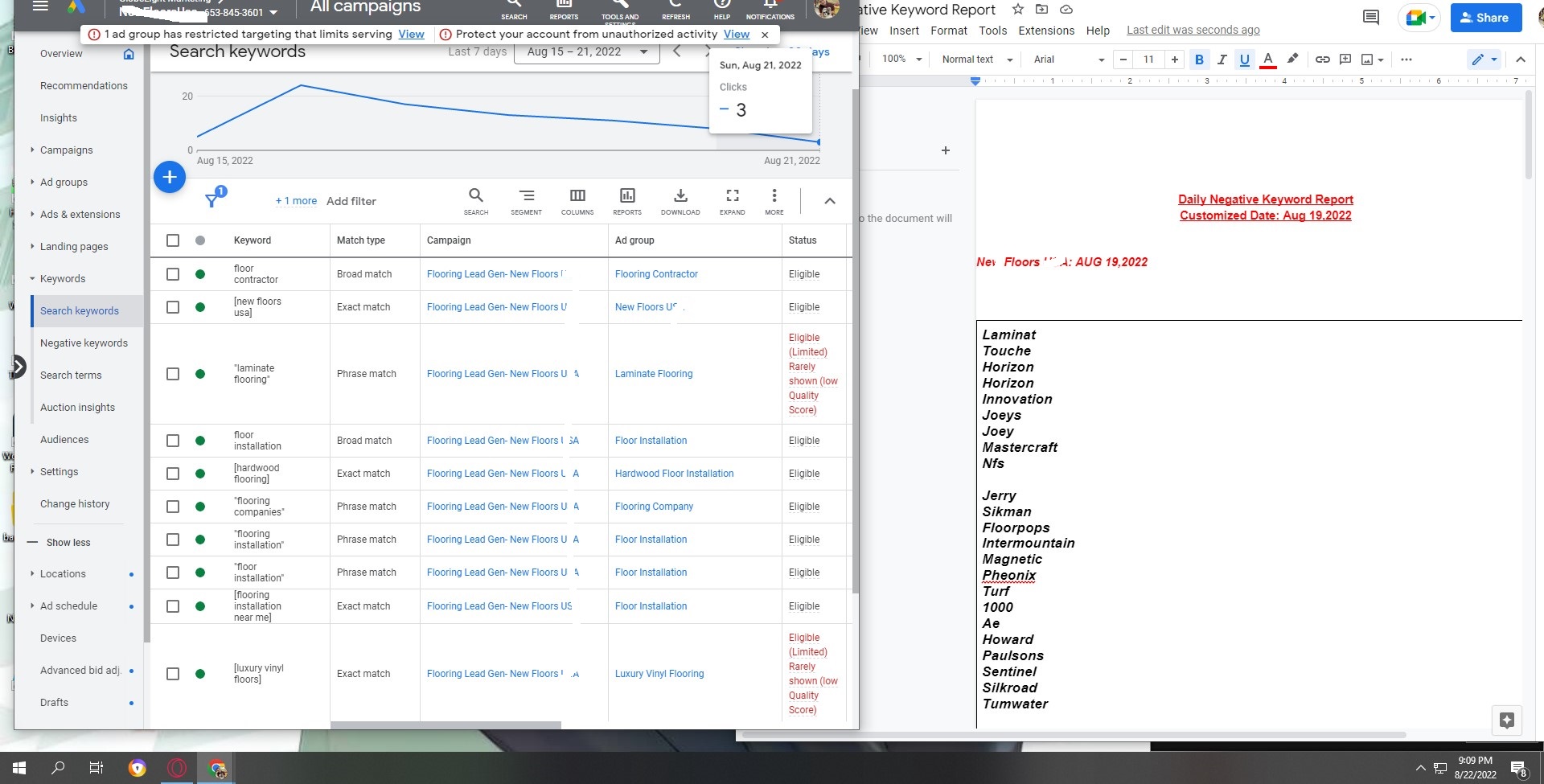Open the Format menu in Google Docs

click(x=949, y=31)
